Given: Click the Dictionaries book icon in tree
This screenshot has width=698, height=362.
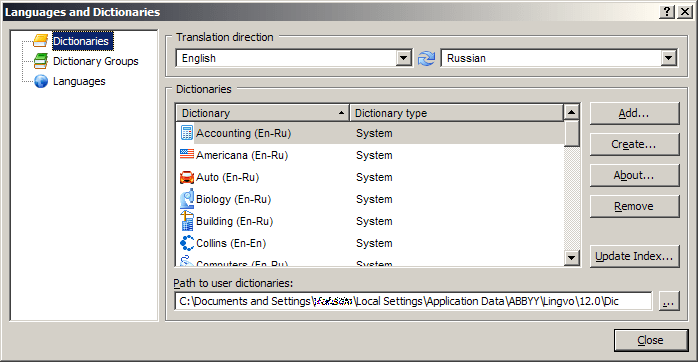Looking at the screenshot, I should 41,41.
